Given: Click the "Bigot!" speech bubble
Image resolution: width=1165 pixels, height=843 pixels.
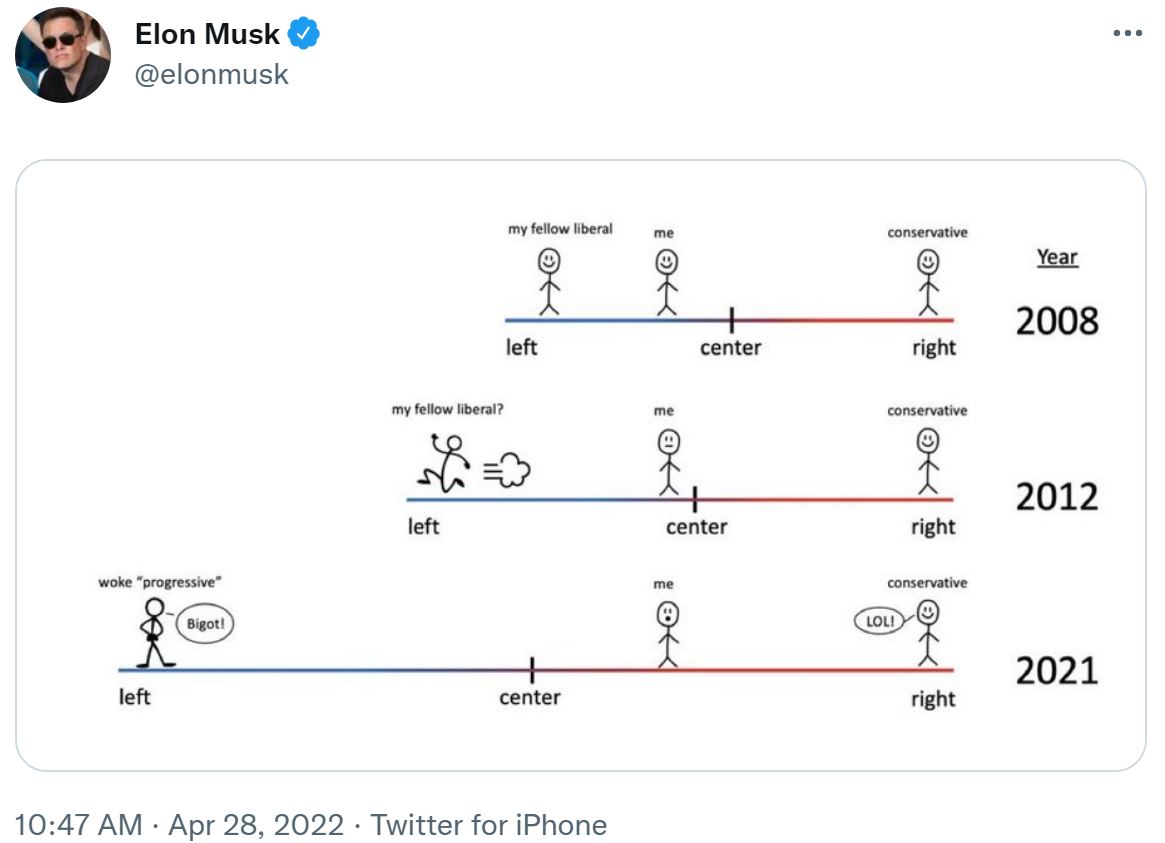Looking at the screenshot, I should pos(205,625).
